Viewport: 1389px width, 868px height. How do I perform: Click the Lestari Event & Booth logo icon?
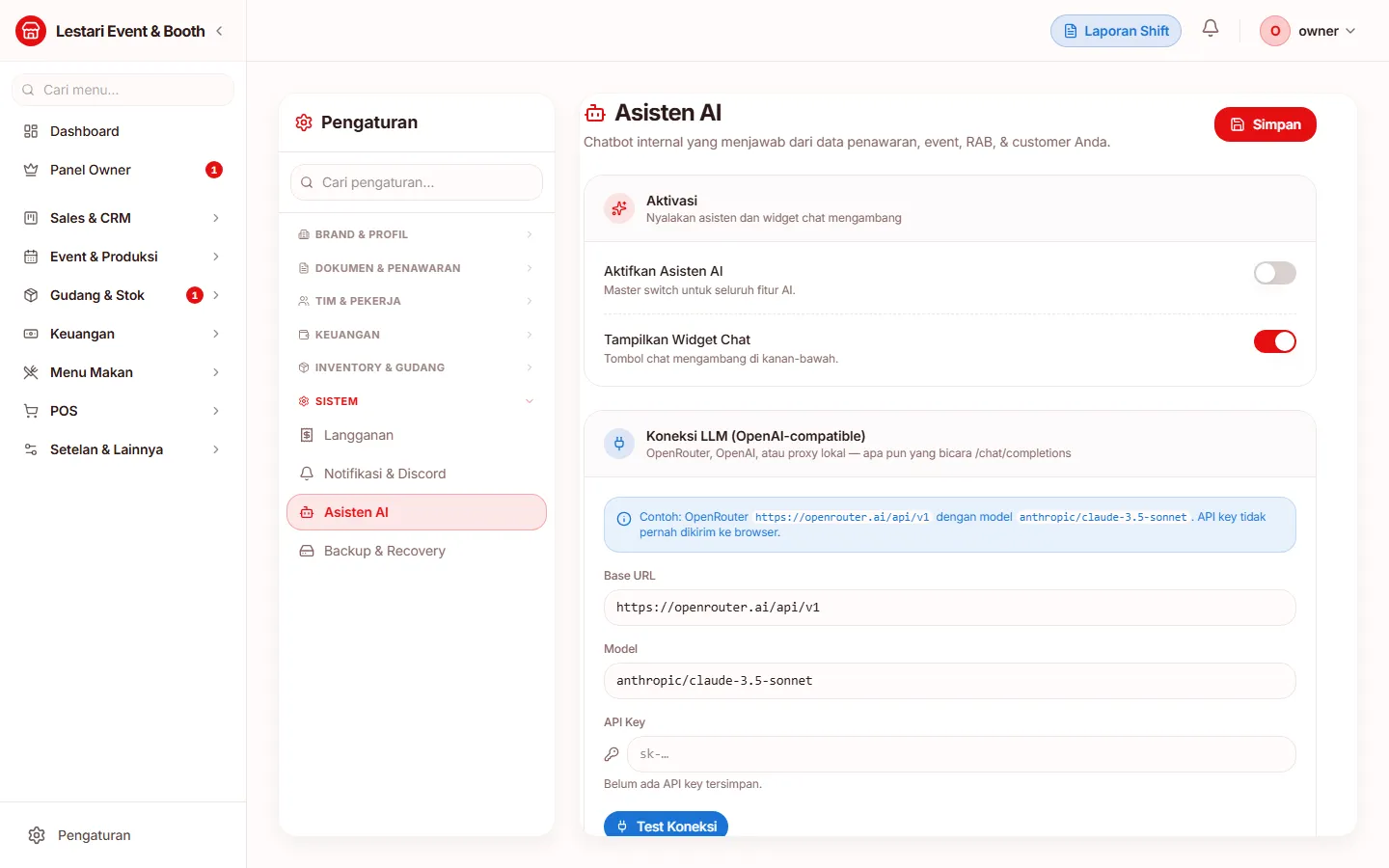[31, 31]
